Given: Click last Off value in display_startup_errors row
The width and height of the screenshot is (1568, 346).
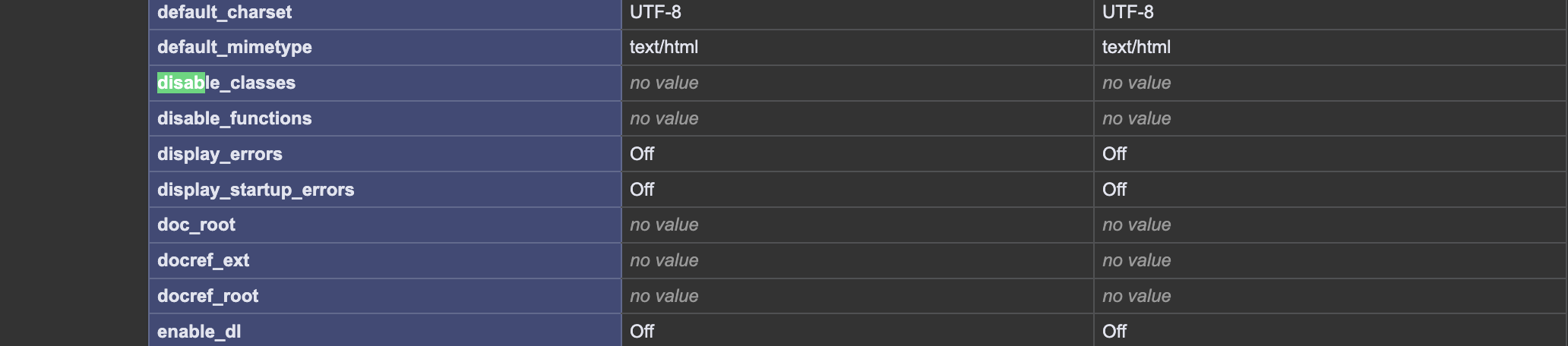Looking at the screenshot, I should [1114, 190].
